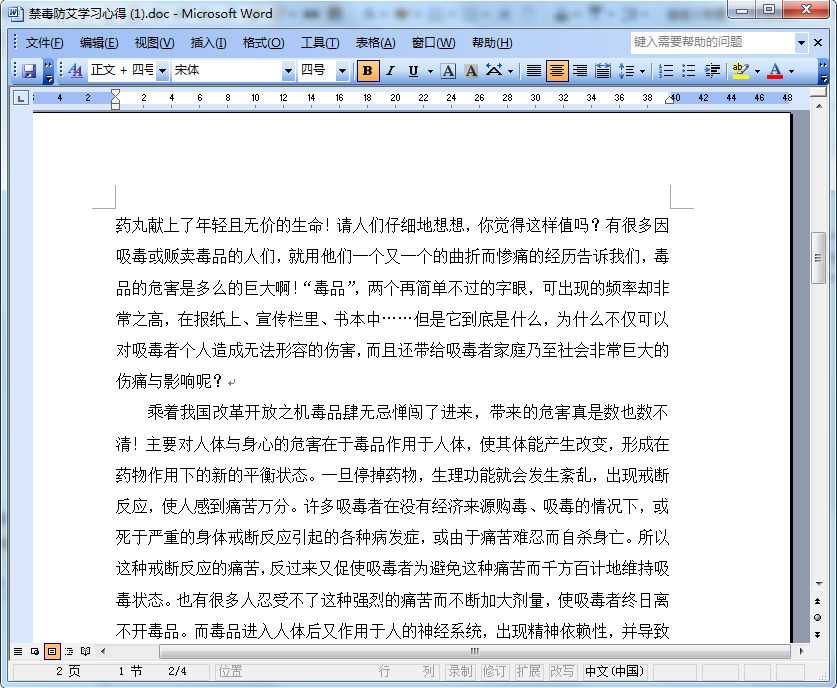Align text right button
This screenshot has width=837, height=688.
580,70
